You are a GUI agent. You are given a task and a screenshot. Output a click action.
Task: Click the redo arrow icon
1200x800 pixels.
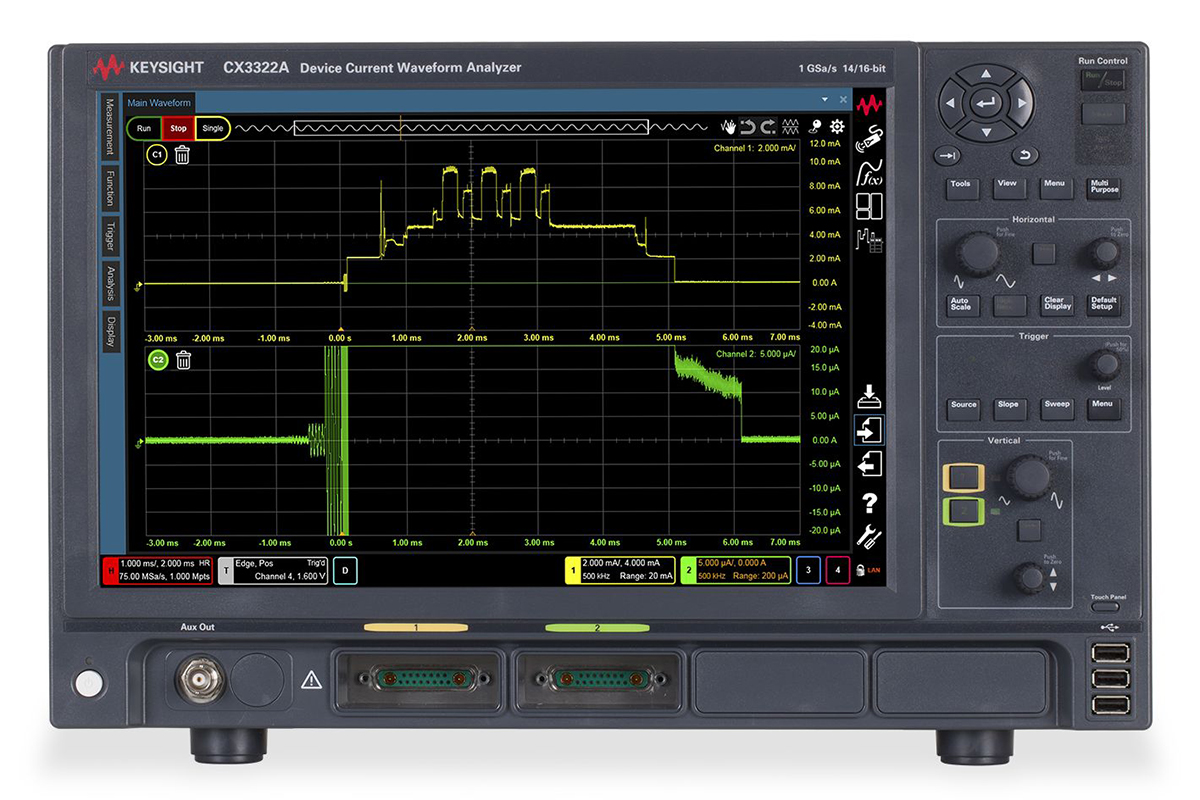(x=766, y=126)
